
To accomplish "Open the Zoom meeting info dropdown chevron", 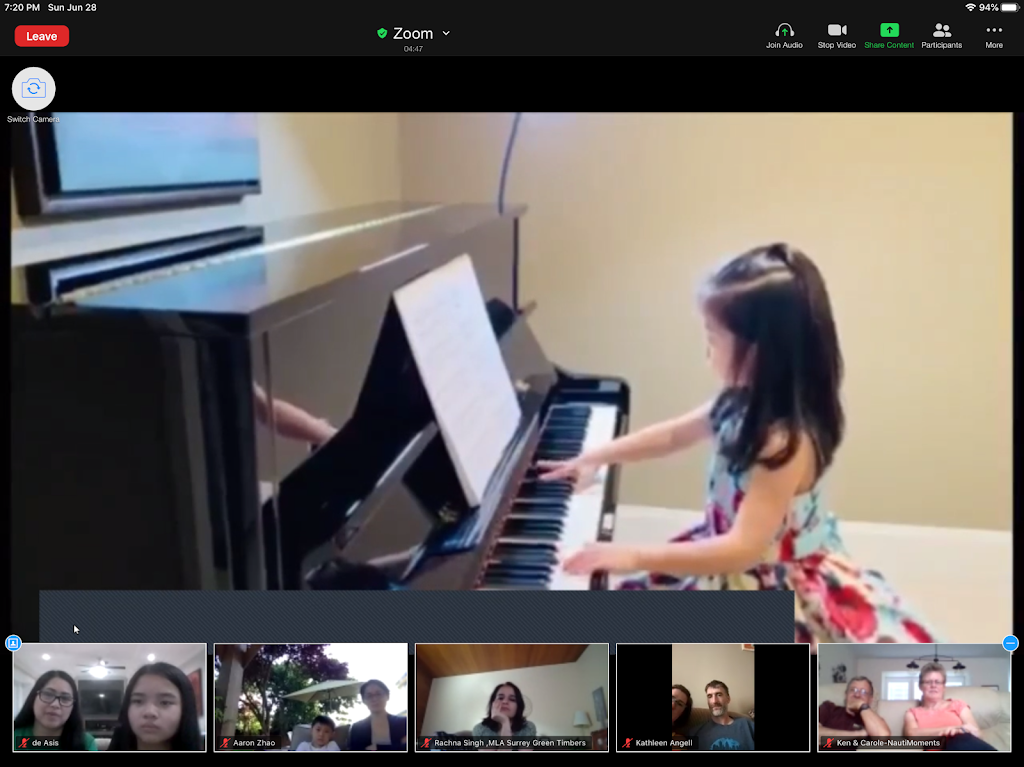I will 446,33.
